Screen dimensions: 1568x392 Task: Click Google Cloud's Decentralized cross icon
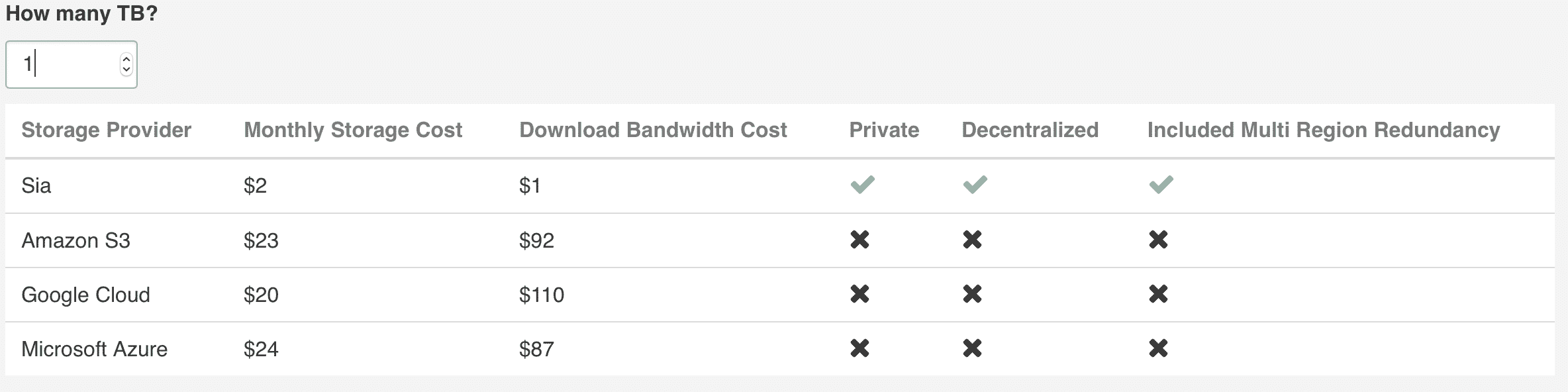972,294
